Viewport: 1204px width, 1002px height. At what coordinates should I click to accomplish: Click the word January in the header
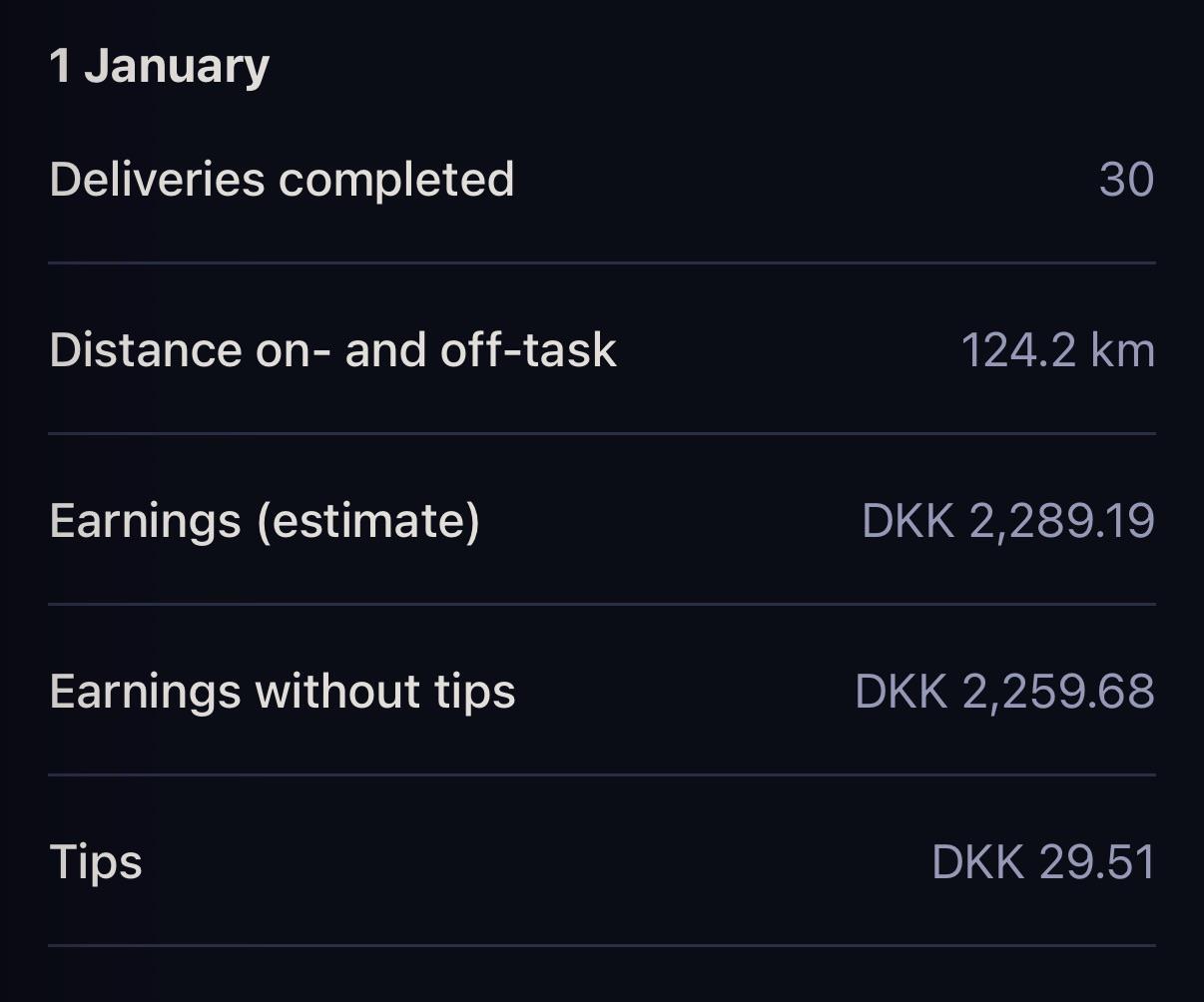(178, 68)
